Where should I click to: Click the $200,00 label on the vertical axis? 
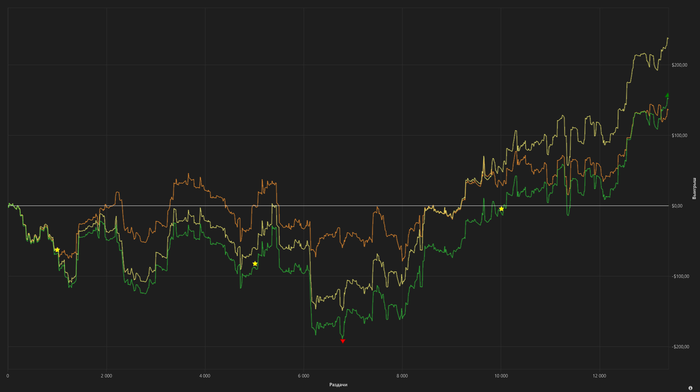coord(679,65)
